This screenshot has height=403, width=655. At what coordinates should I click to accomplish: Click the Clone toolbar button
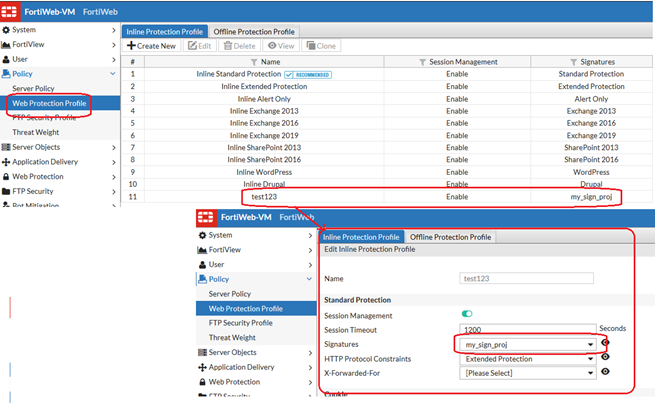(321, 46)
